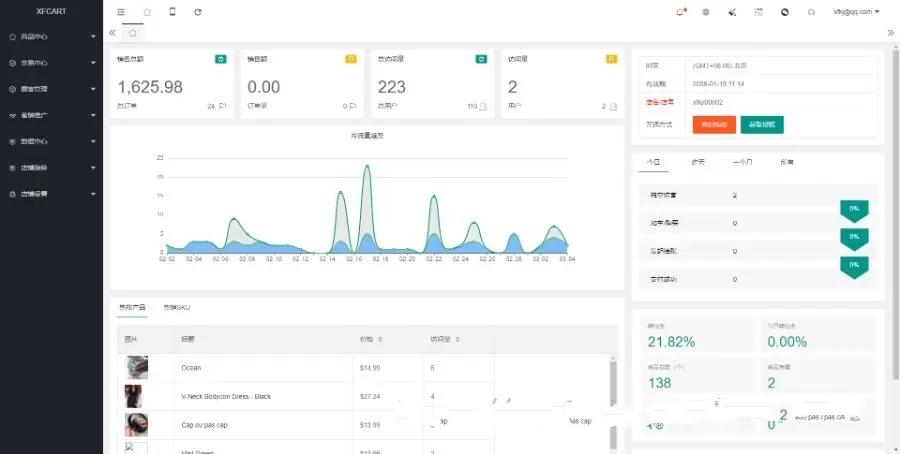The image size is (900, 454).
Task: Click the document icon beside user count 110
Action: point(483,106)
